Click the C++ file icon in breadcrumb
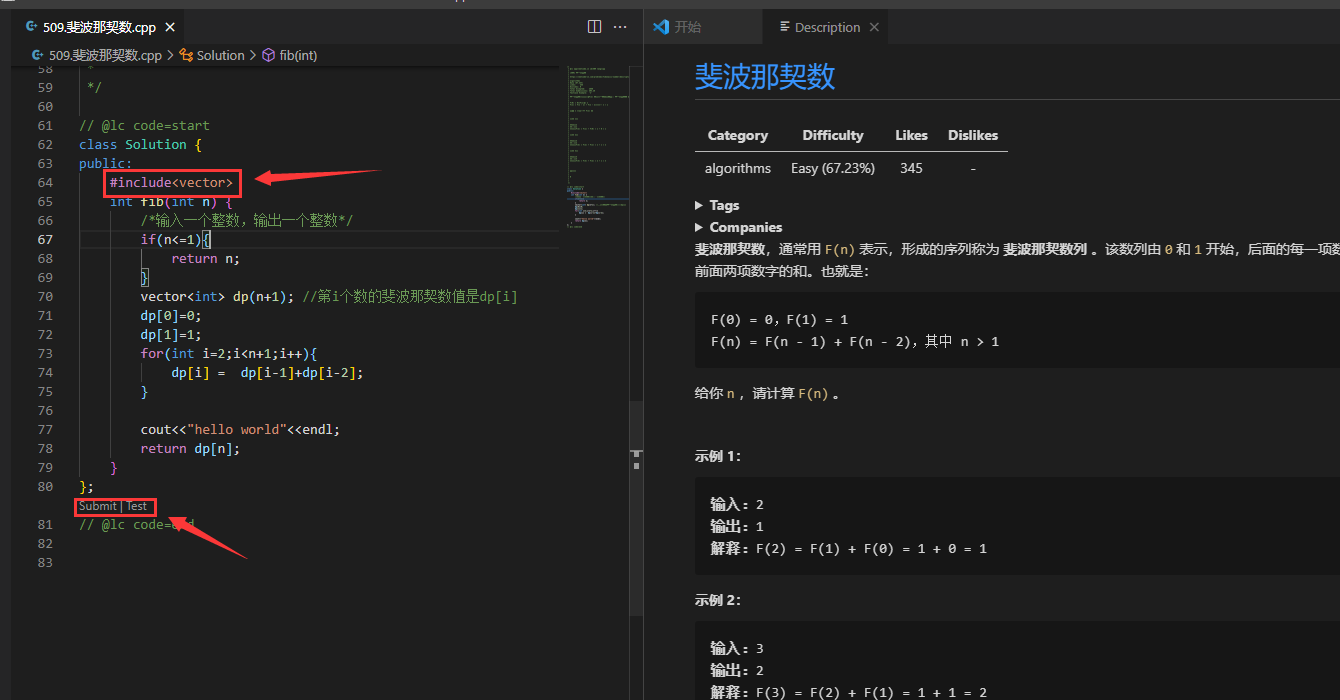Screen dimensions: 1340x700 click(x=38, y=56)
